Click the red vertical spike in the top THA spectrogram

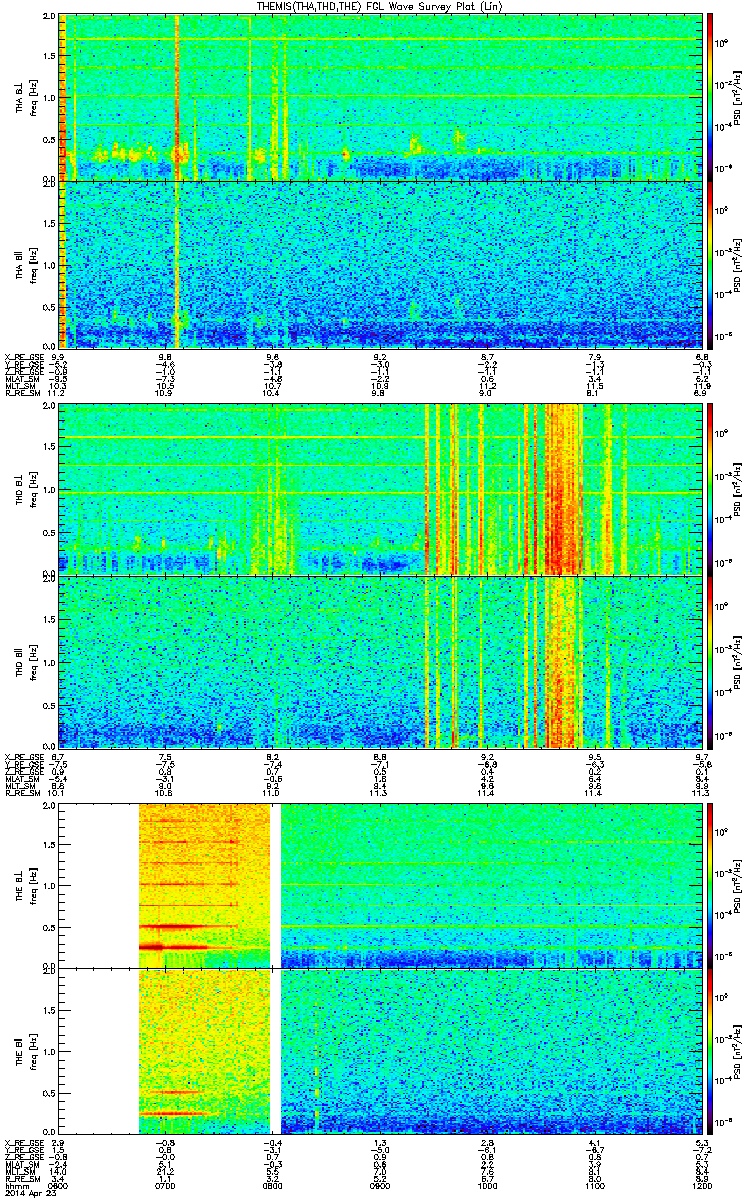point(177,97)
